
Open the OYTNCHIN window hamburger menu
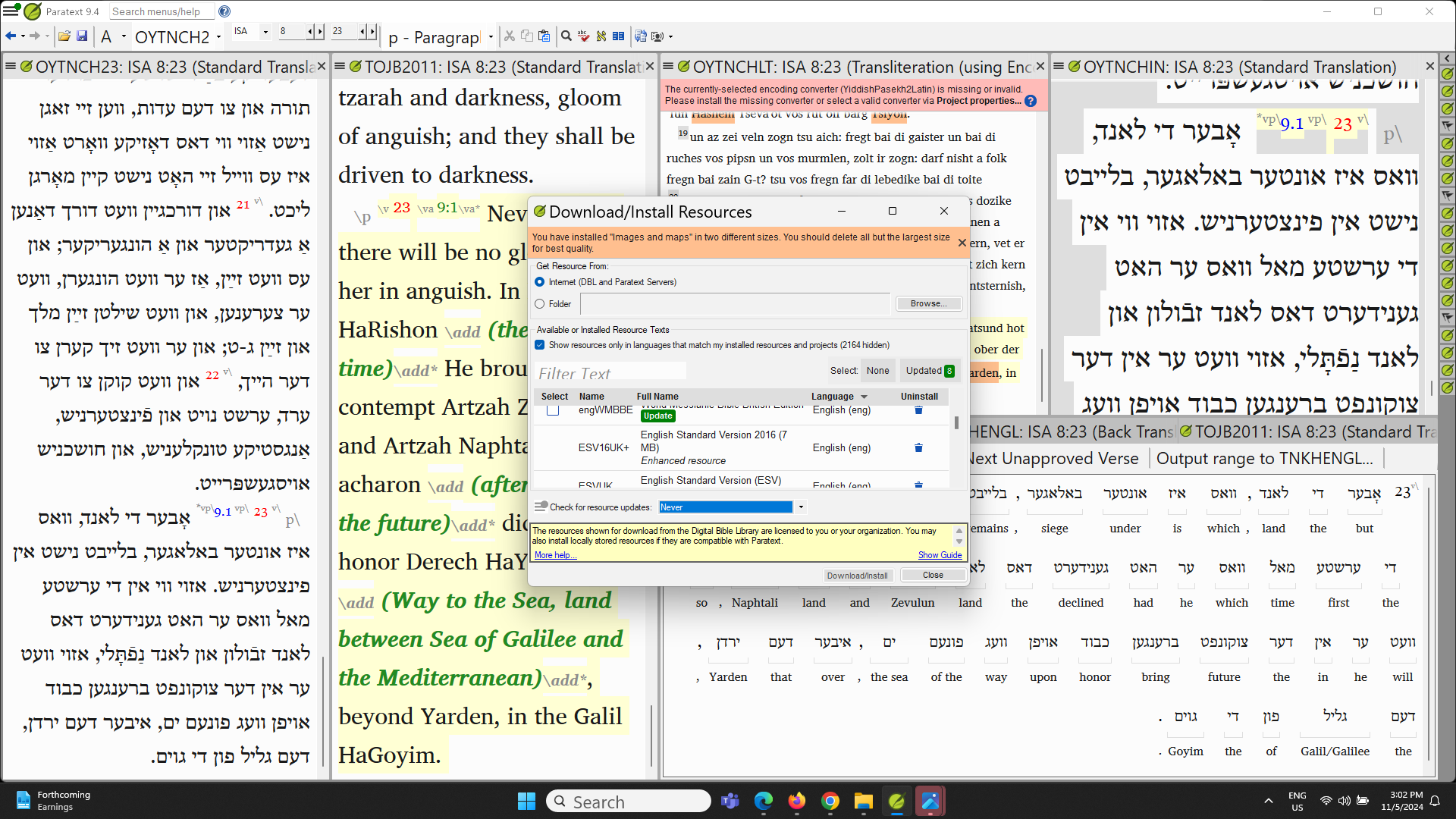[1059, 67]
